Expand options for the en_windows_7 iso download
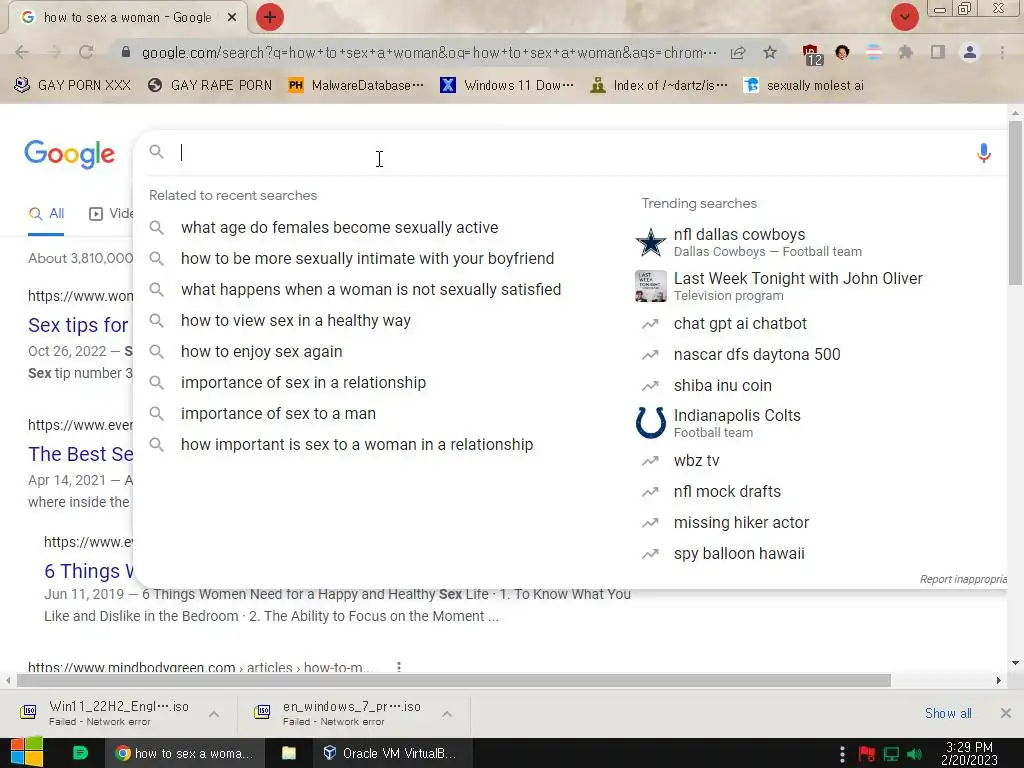This screenshot has width=1024, height=768. pyautogui.click(x=447, y=714)
